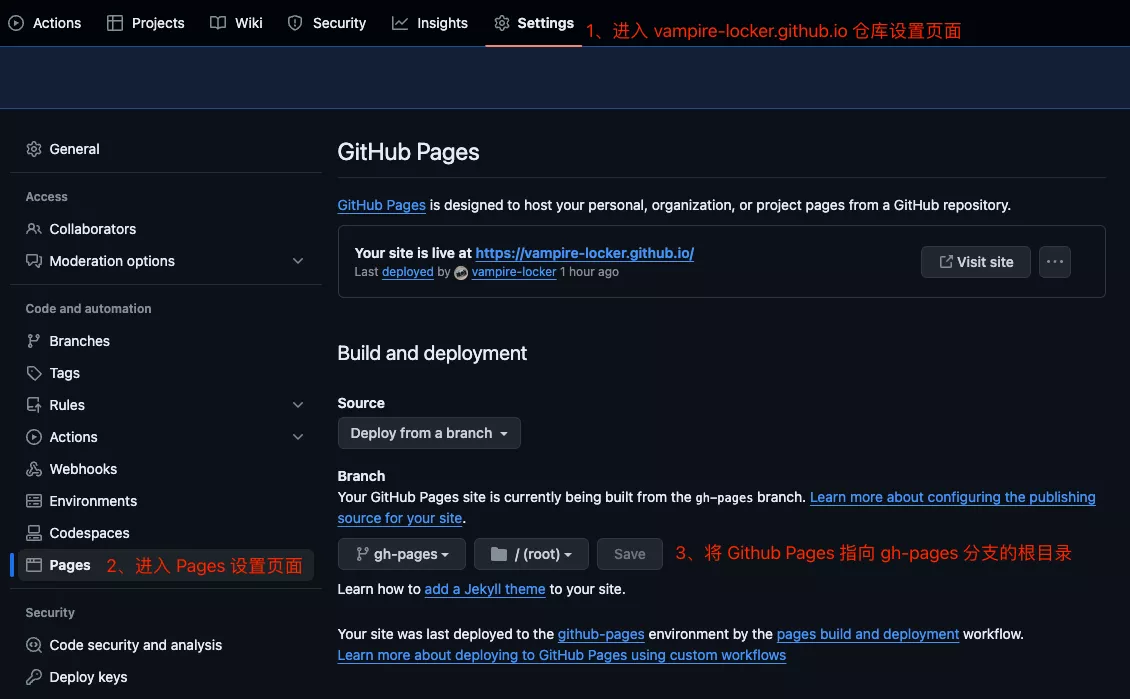Viewport: 1130px width, 699px height.
Task: Click the Build and deployment heading
Action: pos(432,353)
